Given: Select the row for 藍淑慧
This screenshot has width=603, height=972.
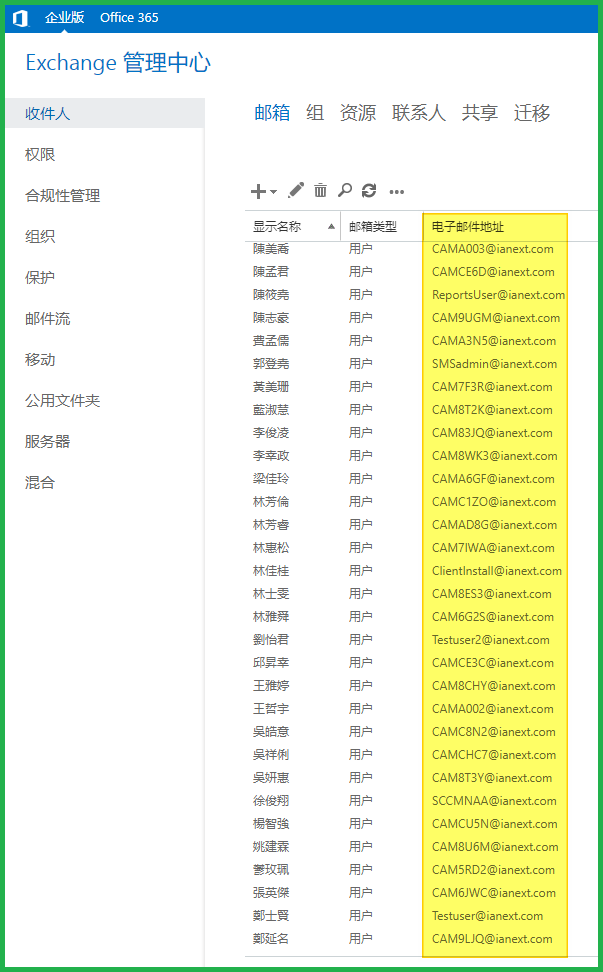Looking at the screenshot, I should (x=421, y=410).
